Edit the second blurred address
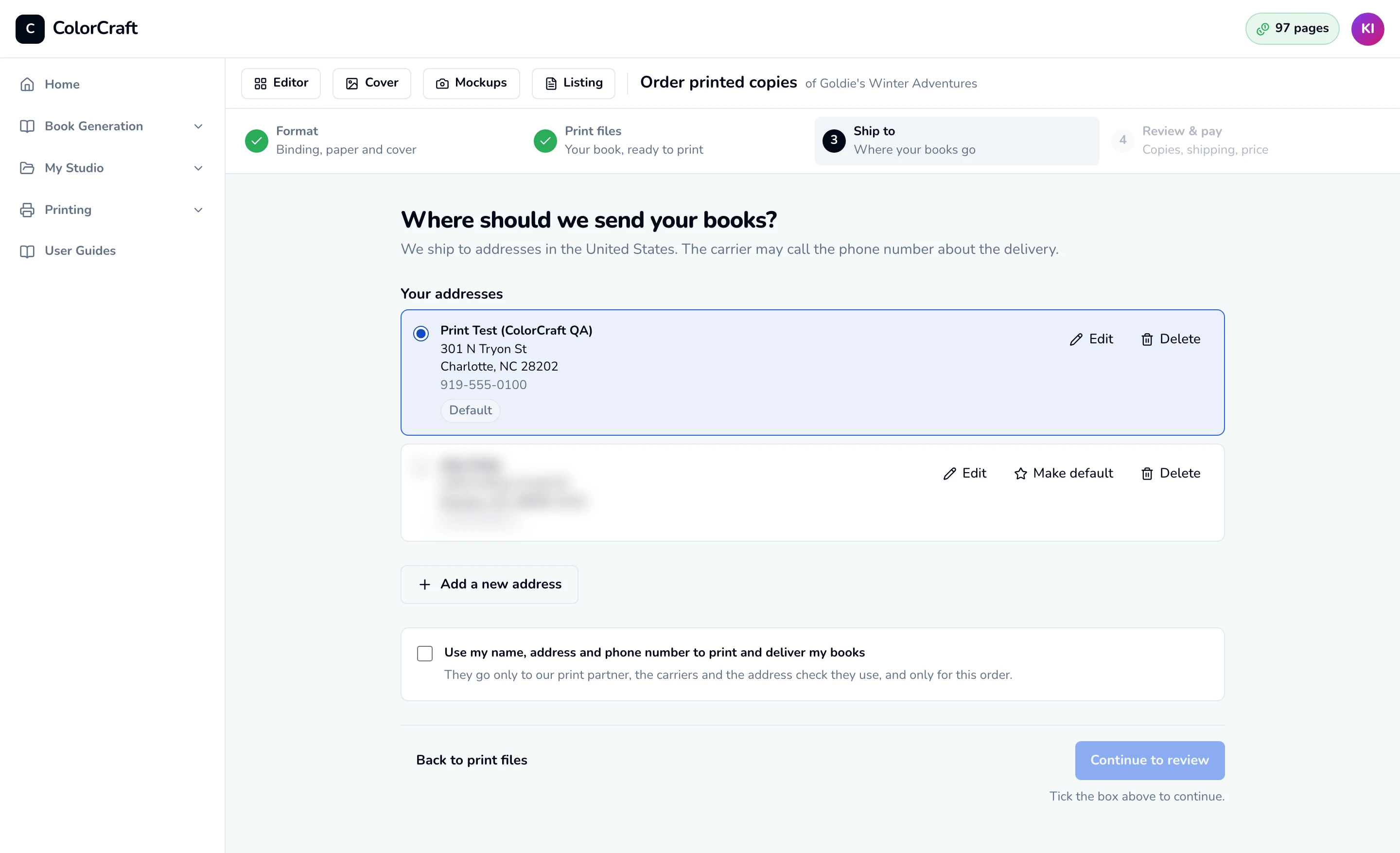The image size is (1400, 853). click(964, 473)
